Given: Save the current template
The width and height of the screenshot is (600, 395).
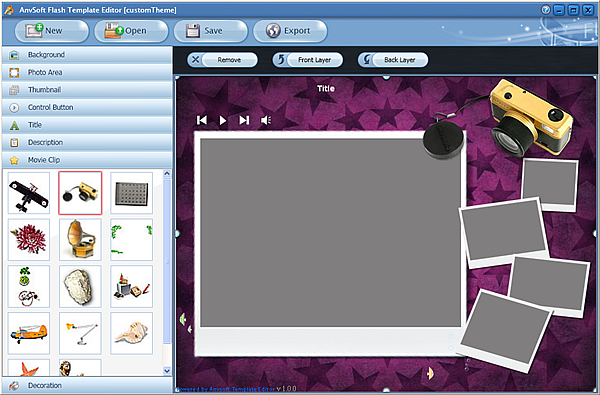Looking at the screenshot, I should [211, 31].
